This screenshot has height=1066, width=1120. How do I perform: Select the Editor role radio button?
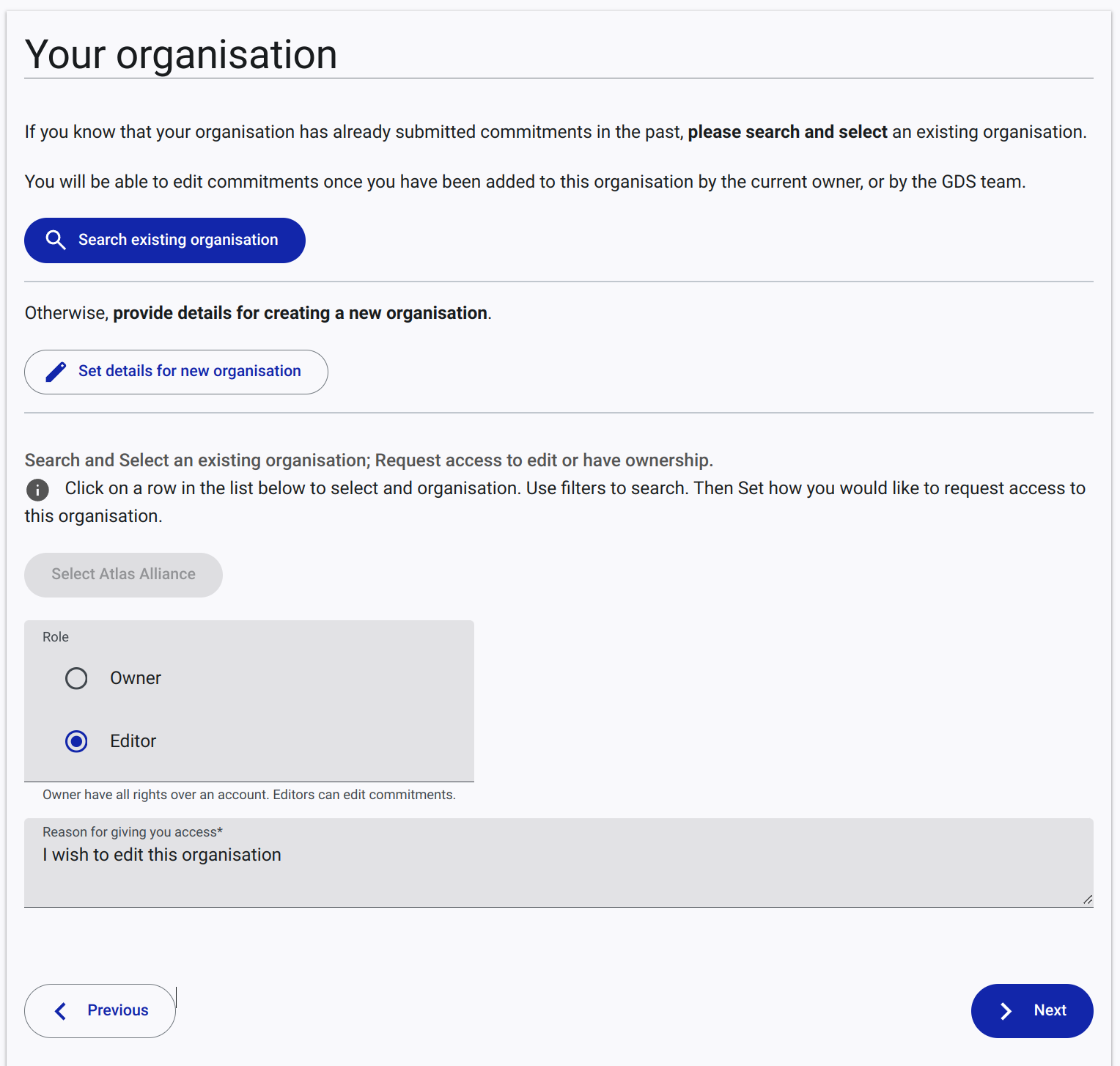[x=76, y=741]
